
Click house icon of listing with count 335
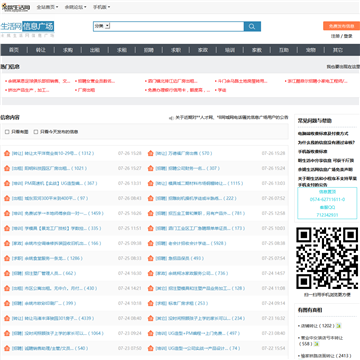point(7,228)
